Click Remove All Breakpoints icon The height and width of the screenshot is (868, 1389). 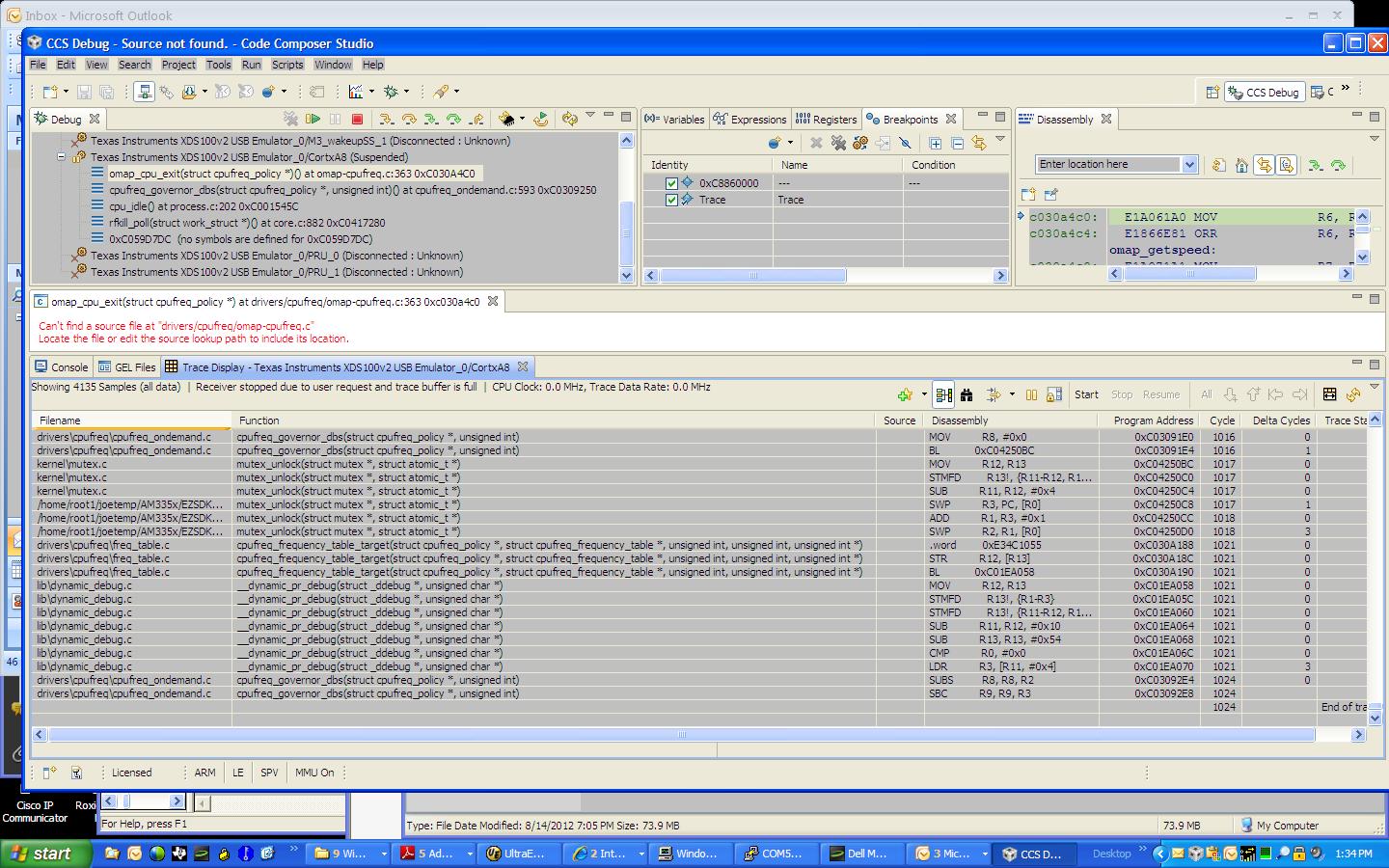click(838, 143)
